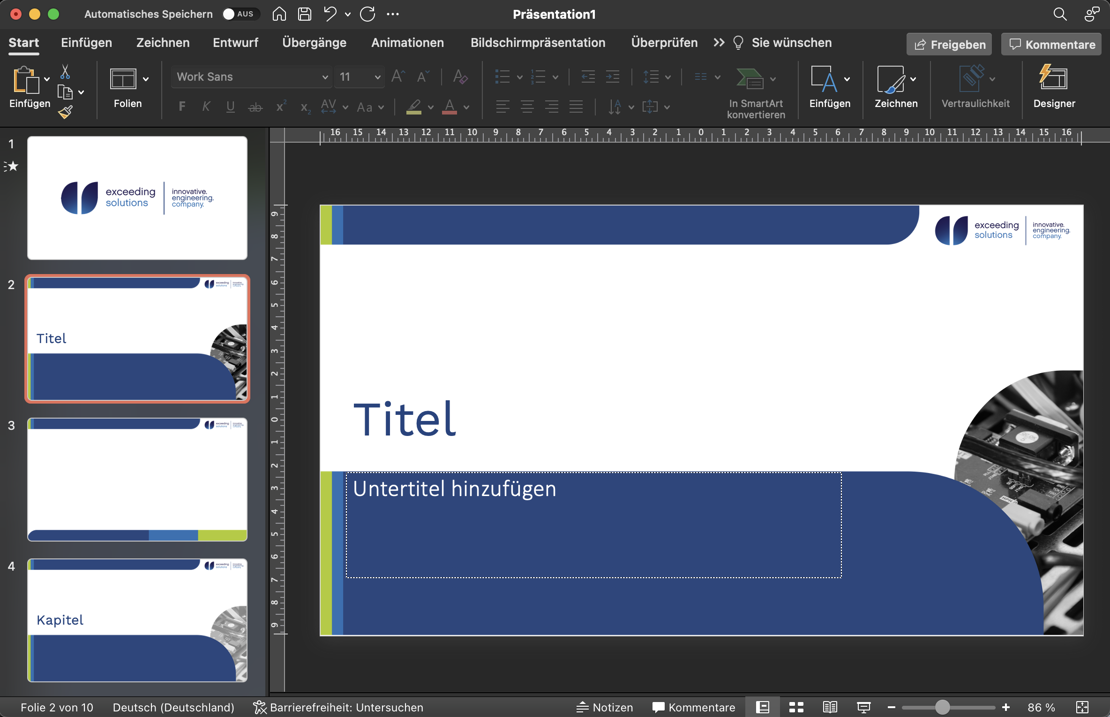
Task: Switch to the Einfügen tab
Action: tap(86, 43)
